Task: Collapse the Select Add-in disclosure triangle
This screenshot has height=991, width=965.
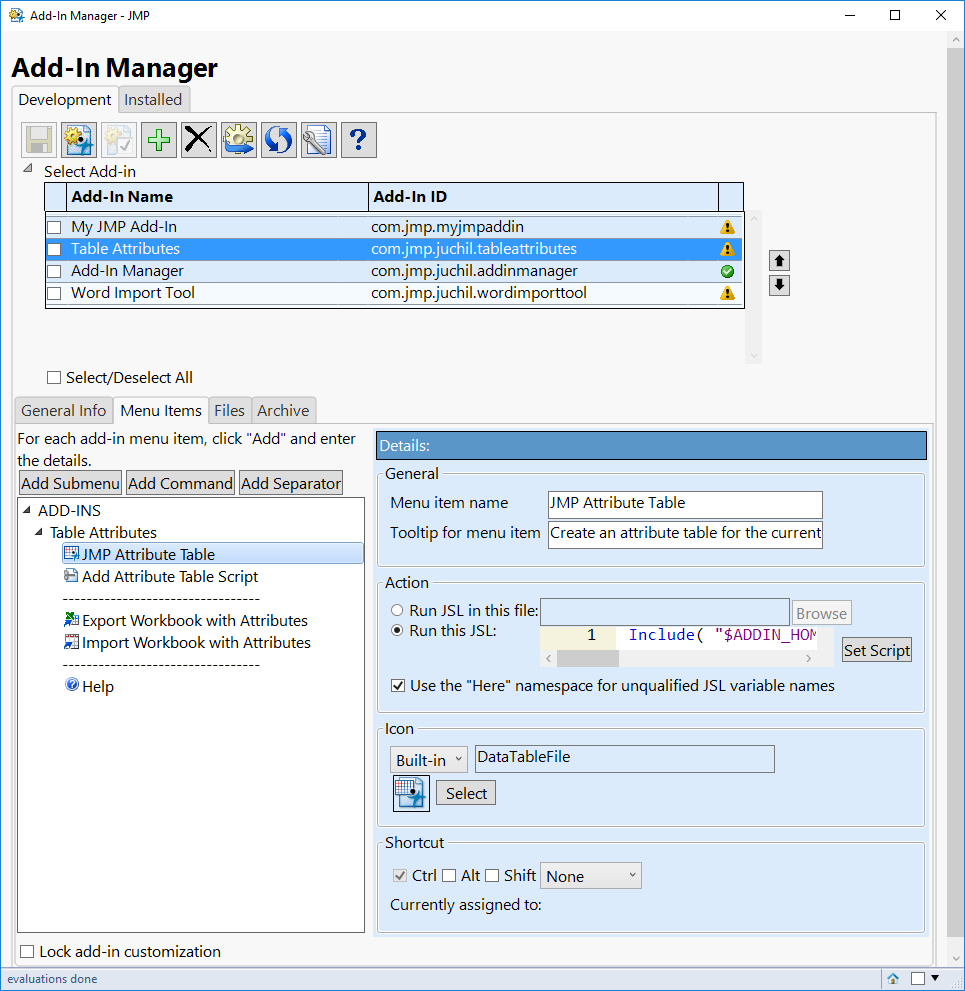Action: click(x=28, y=169)
